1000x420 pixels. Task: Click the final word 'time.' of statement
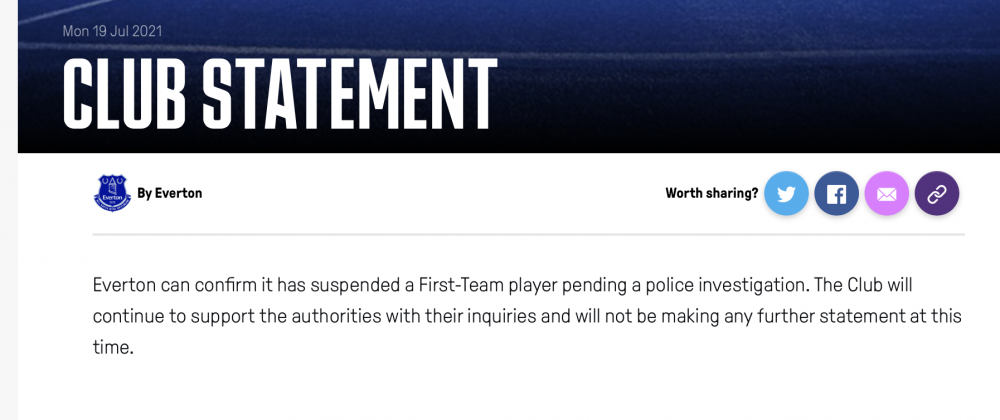pos(114,347)
